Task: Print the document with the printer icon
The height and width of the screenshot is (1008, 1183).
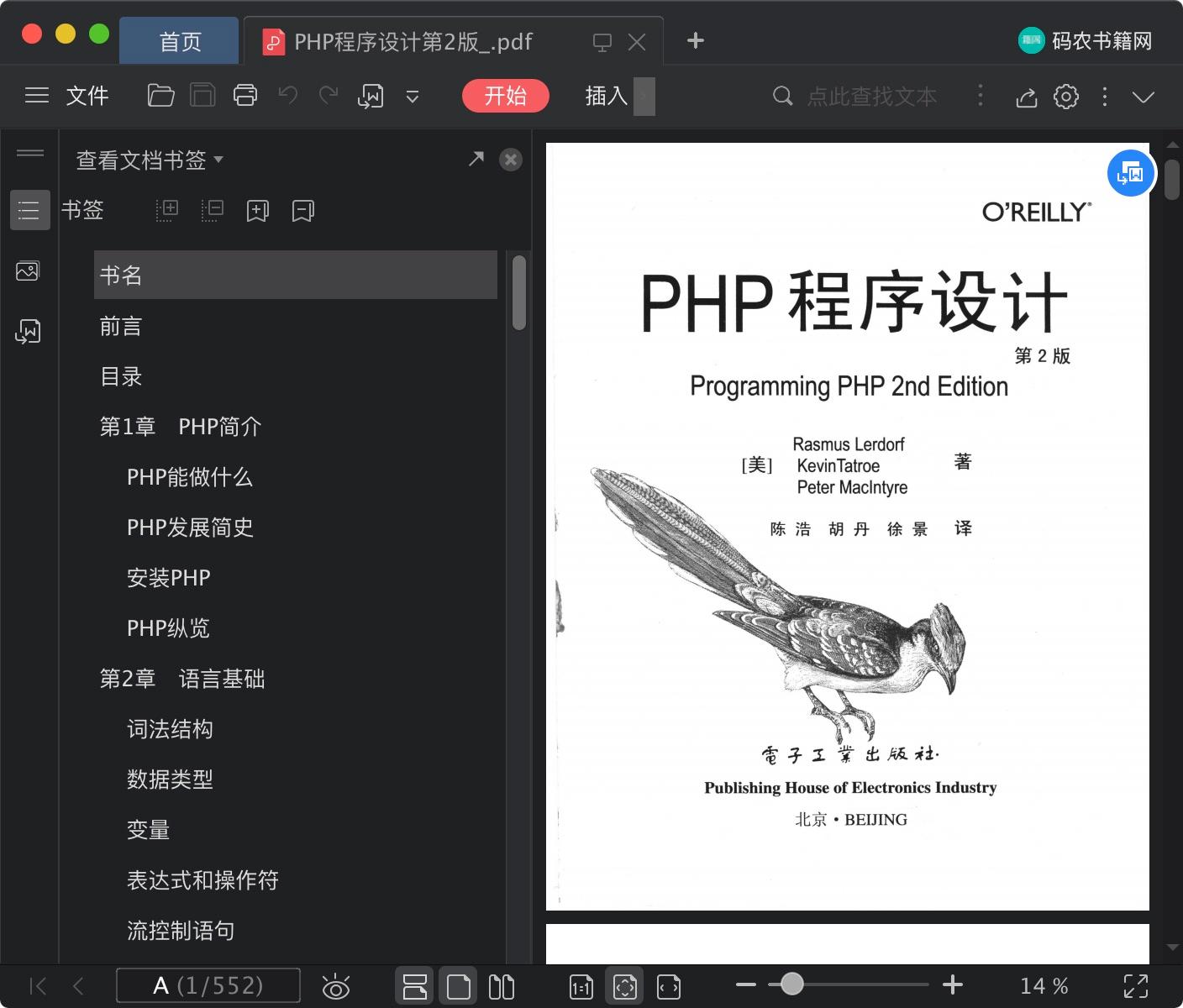Action: pos(245,96)
